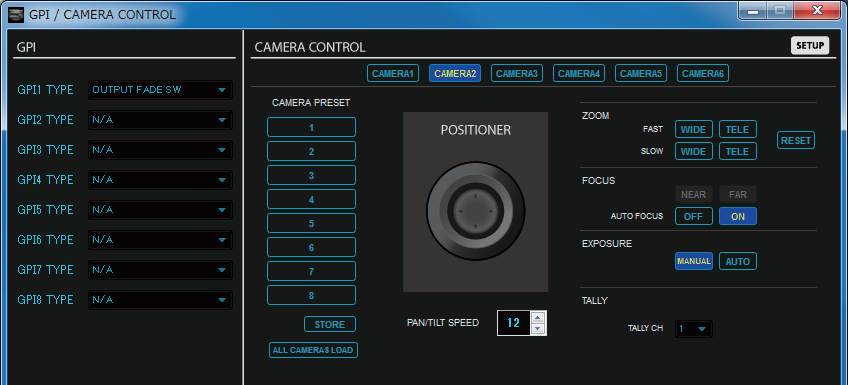
Task: Zoom FAST WIDE
Action: [693, 129]
